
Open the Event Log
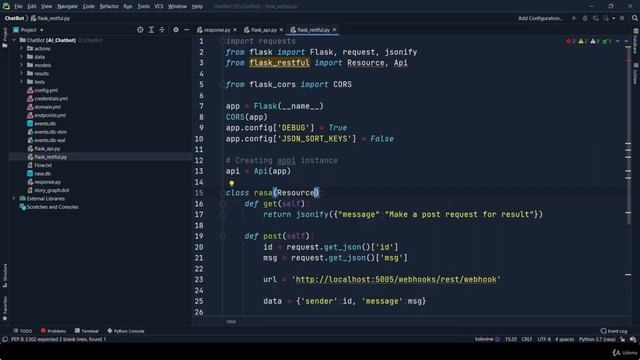click(614, 331)
